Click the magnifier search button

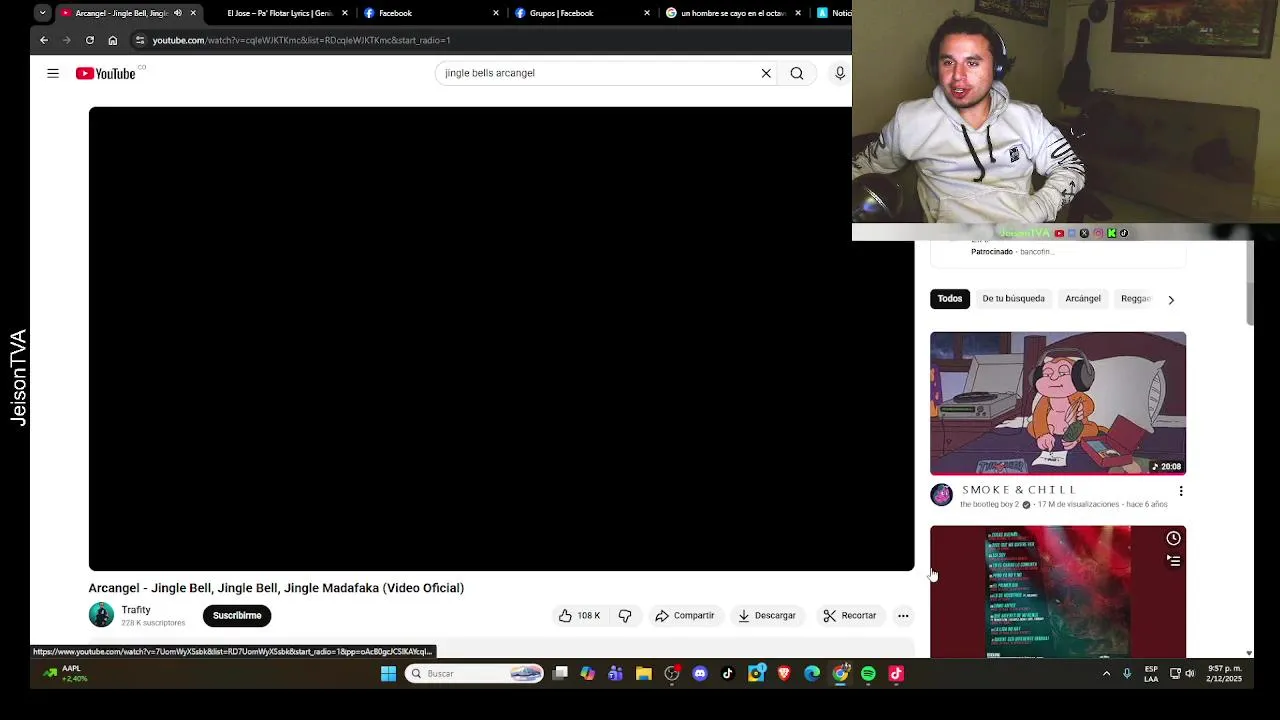point(797,73)
